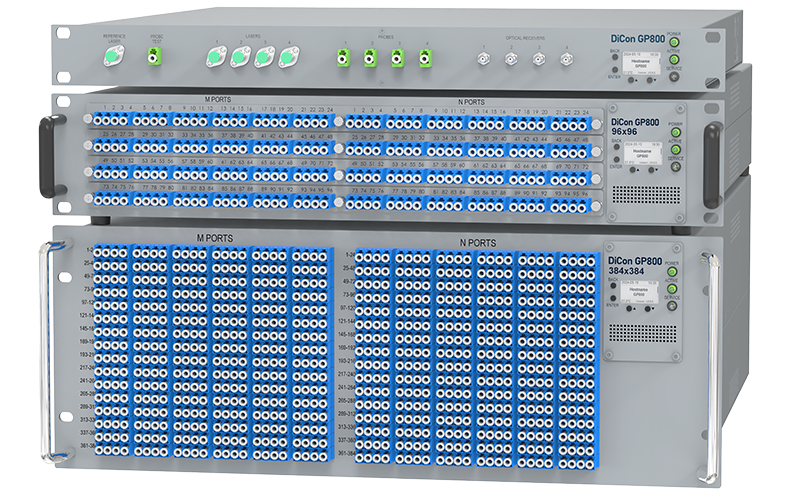Image resolution: width=800 pixels, height=500 pixels.
Task: Click the black right handle of the 96x96 unit
Action: click(x=712, y=164)
